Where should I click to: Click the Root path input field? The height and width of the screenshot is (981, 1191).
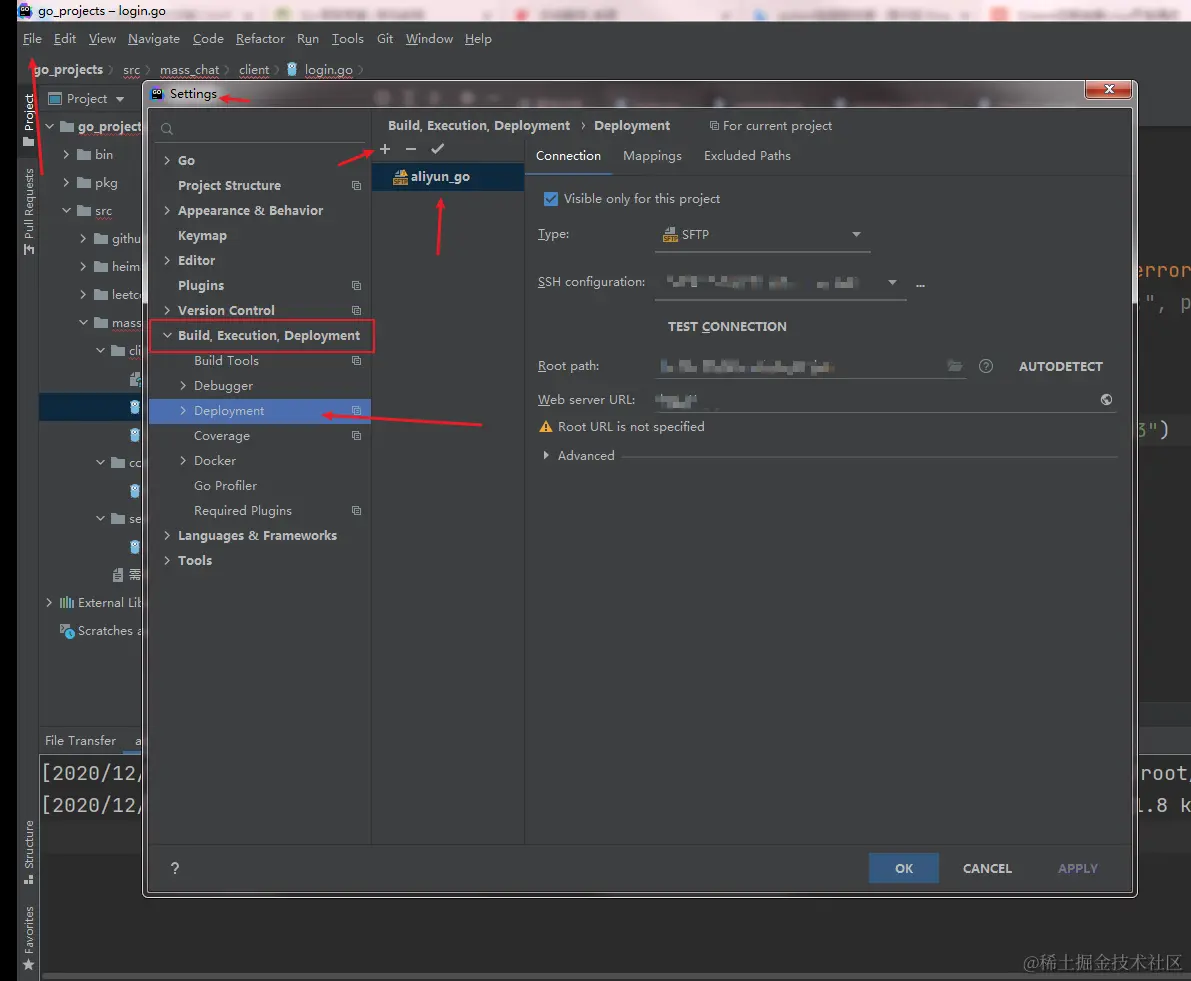coord(800,367)
